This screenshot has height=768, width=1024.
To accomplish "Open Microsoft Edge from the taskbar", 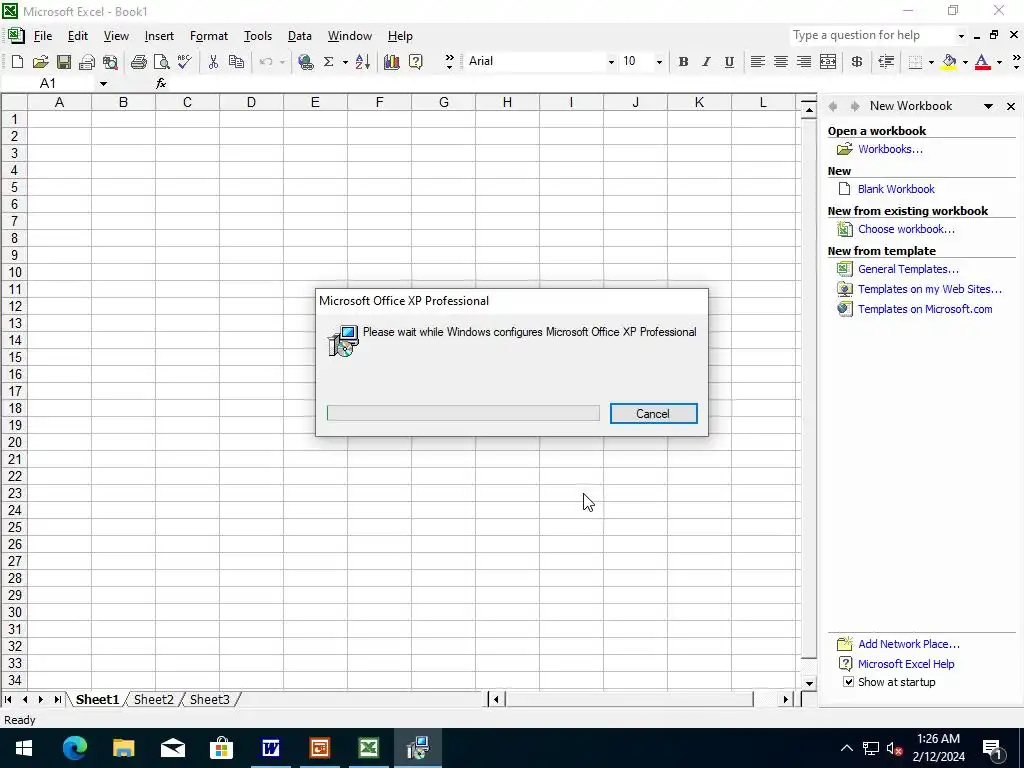I will coord(75,748).
